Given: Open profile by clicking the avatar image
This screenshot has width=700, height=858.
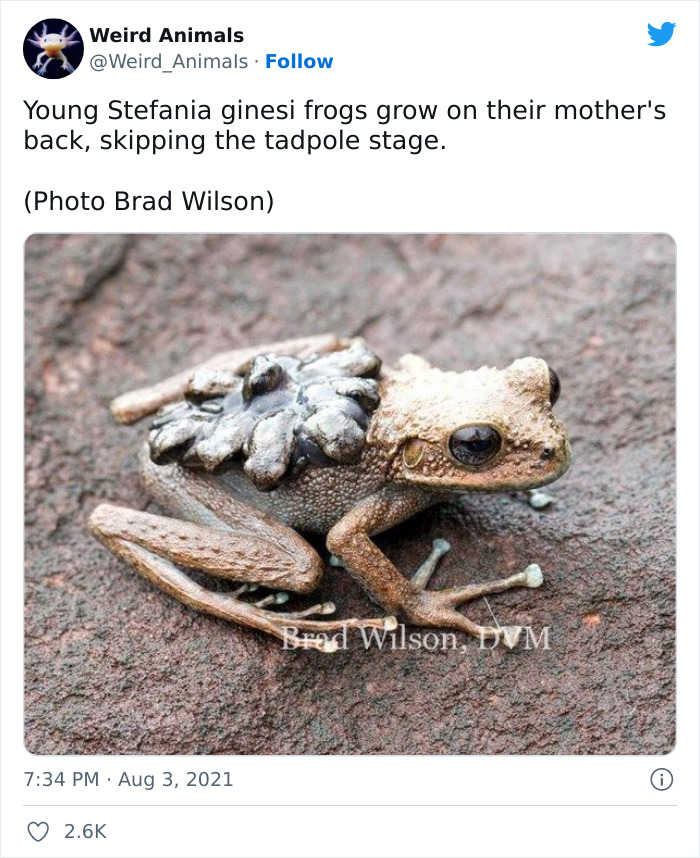Looking at the screenshot, I should pyautogui.click(x=50, y=47).
